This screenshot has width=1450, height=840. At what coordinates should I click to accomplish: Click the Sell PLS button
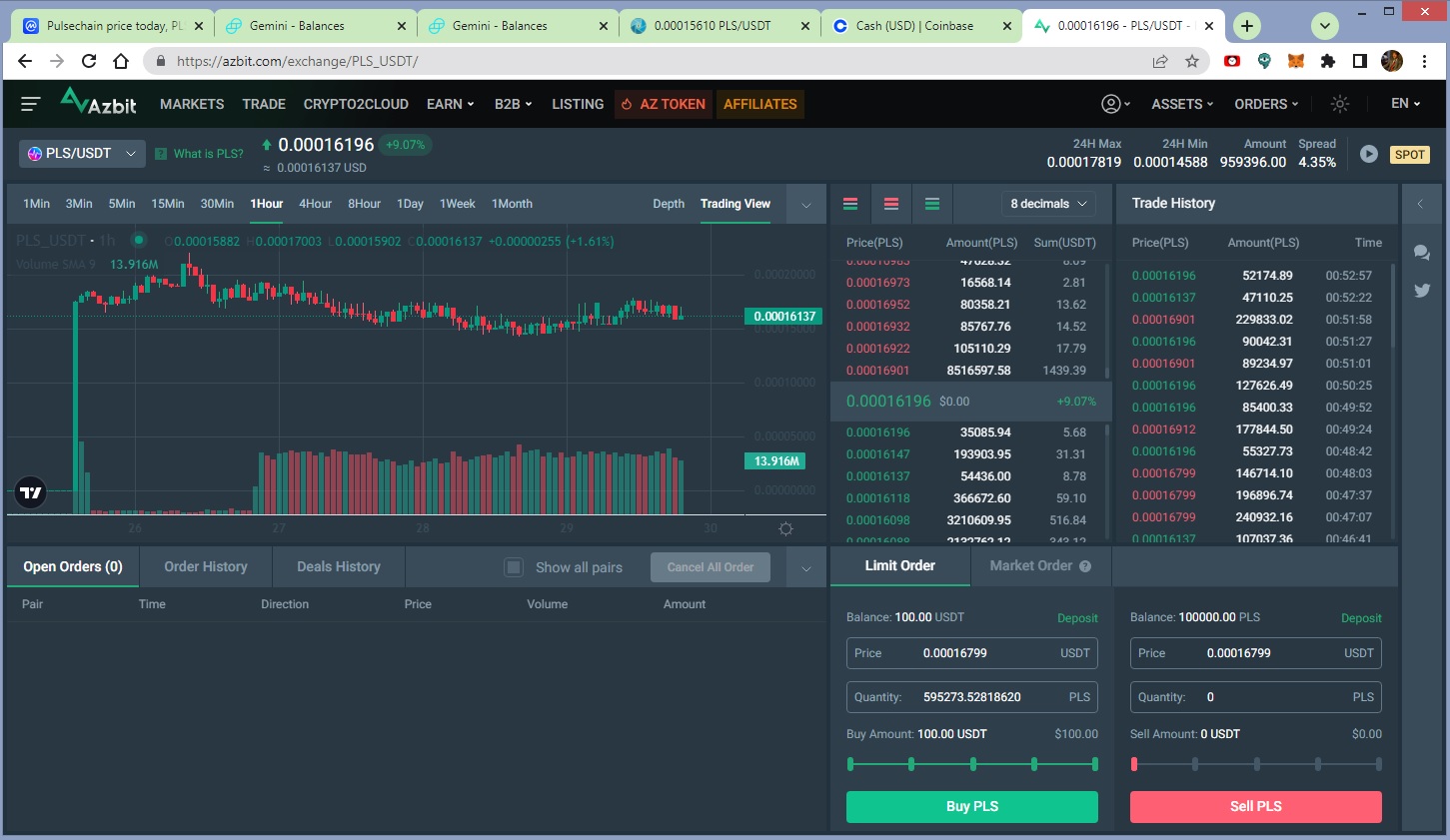click(1256, 807)
